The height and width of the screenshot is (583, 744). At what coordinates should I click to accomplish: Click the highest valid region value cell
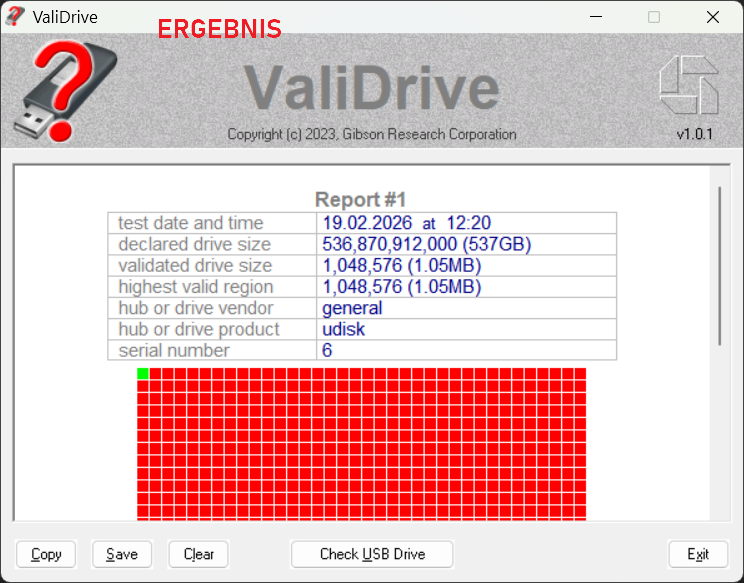pyautogui.click(x=466, y=287)
